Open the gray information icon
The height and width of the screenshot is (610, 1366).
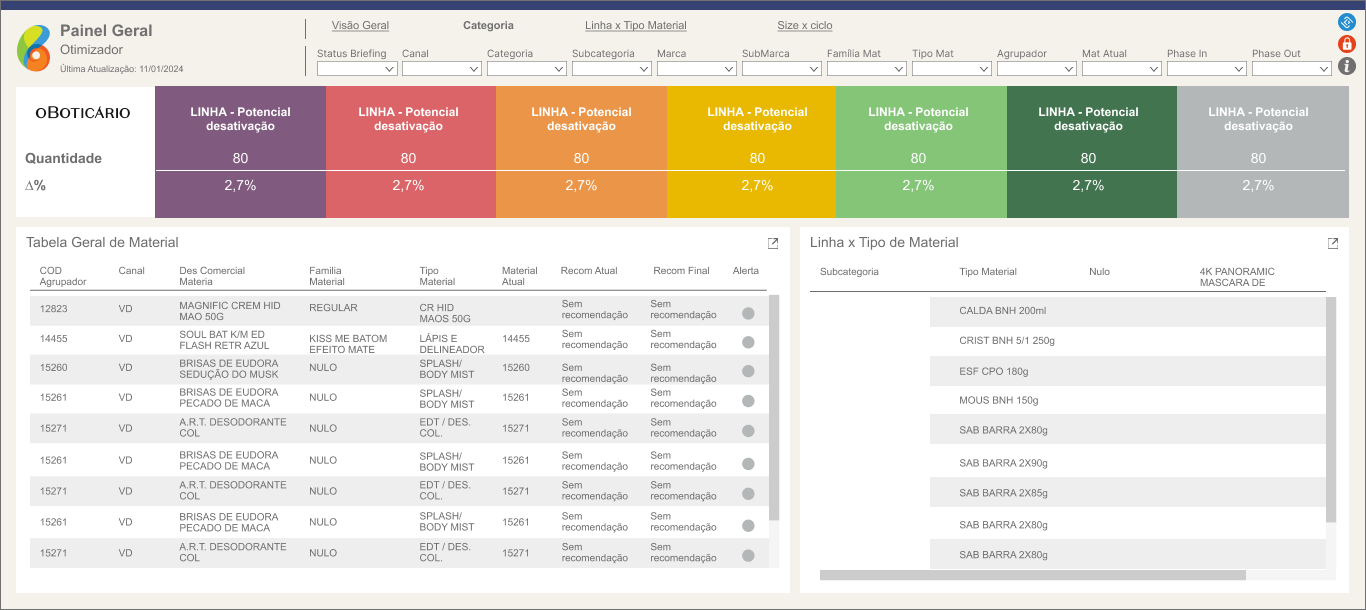[1346, 66]
